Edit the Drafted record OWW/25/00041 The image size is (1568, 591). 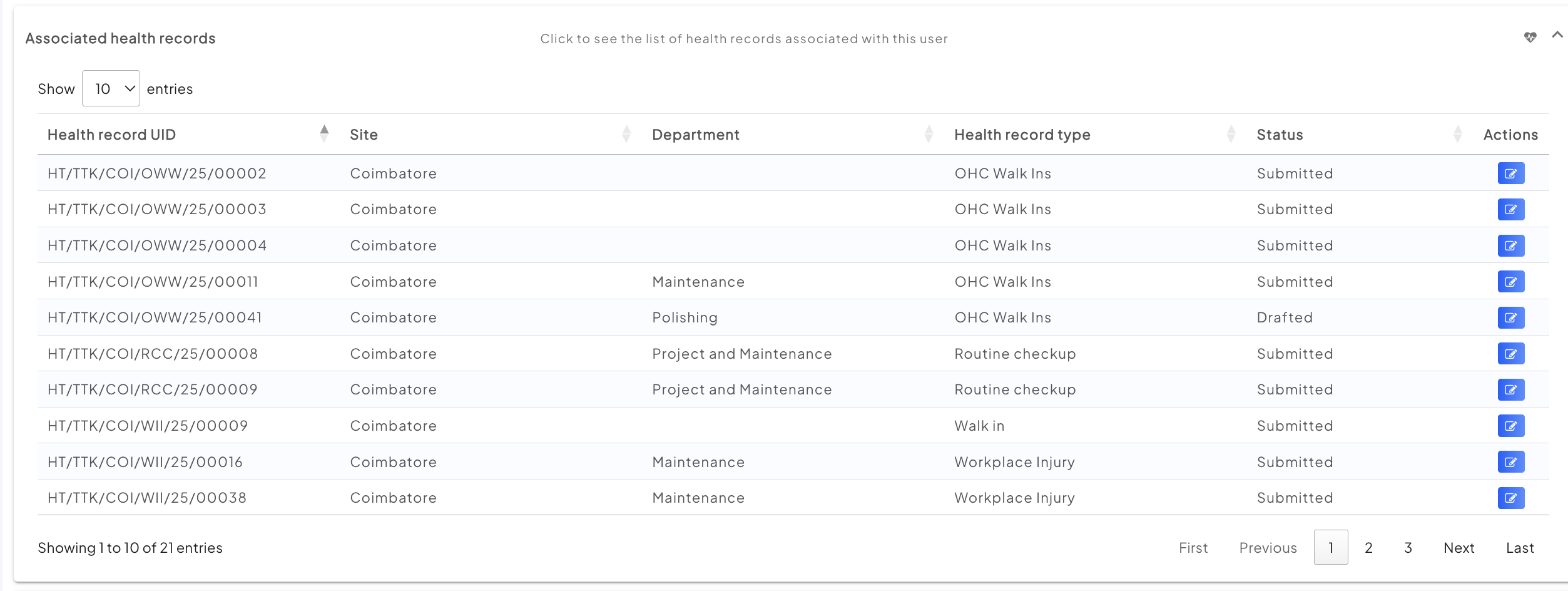point(1510,318)
